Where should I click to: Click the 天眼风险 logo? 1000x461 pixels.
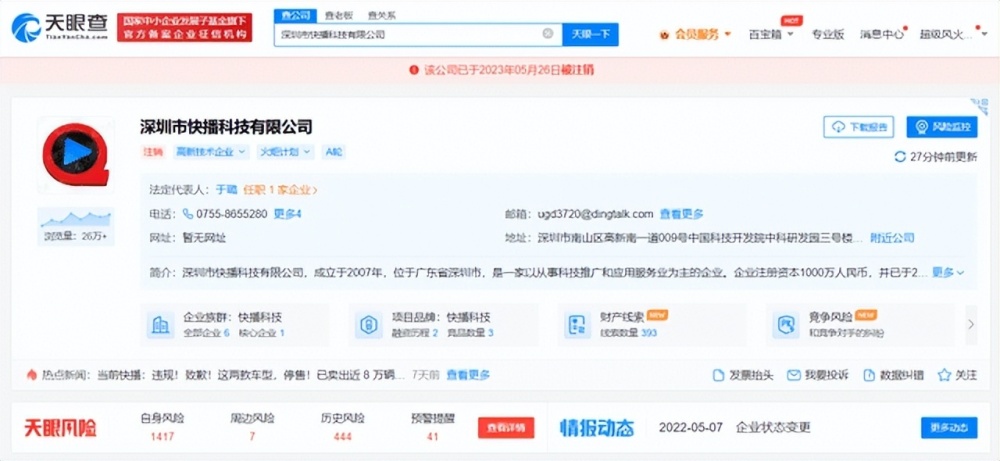(61, 428)
